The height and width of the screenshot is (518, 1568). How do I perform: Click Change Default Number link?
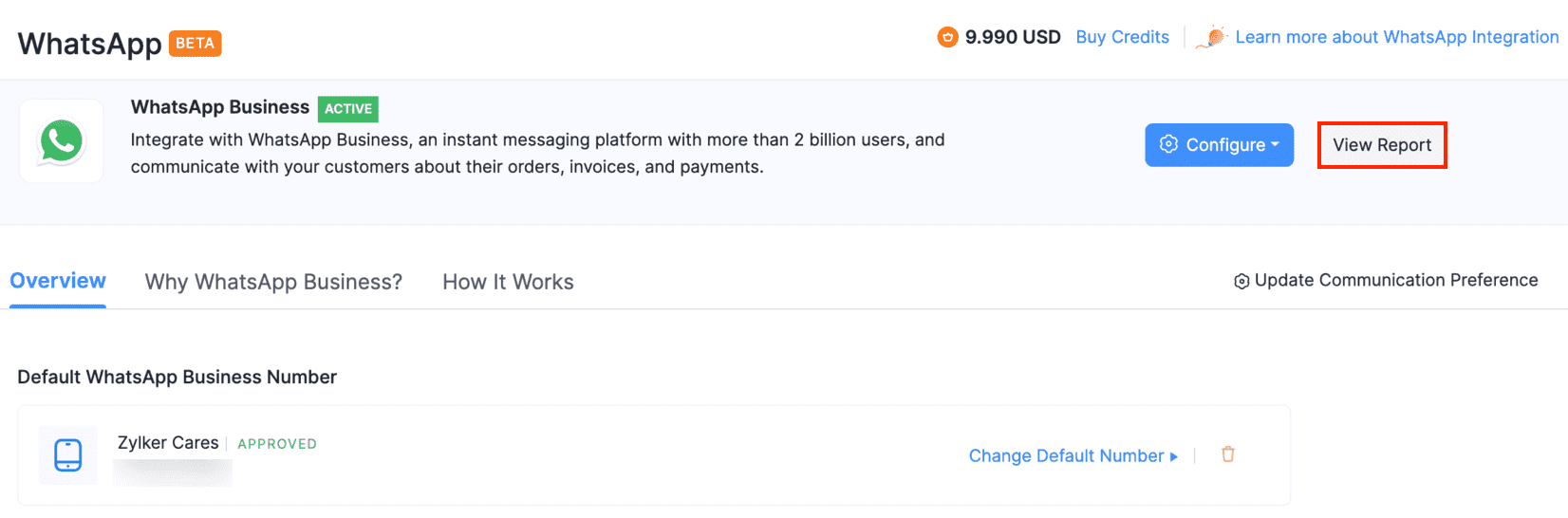click(x=1066, y=456)
